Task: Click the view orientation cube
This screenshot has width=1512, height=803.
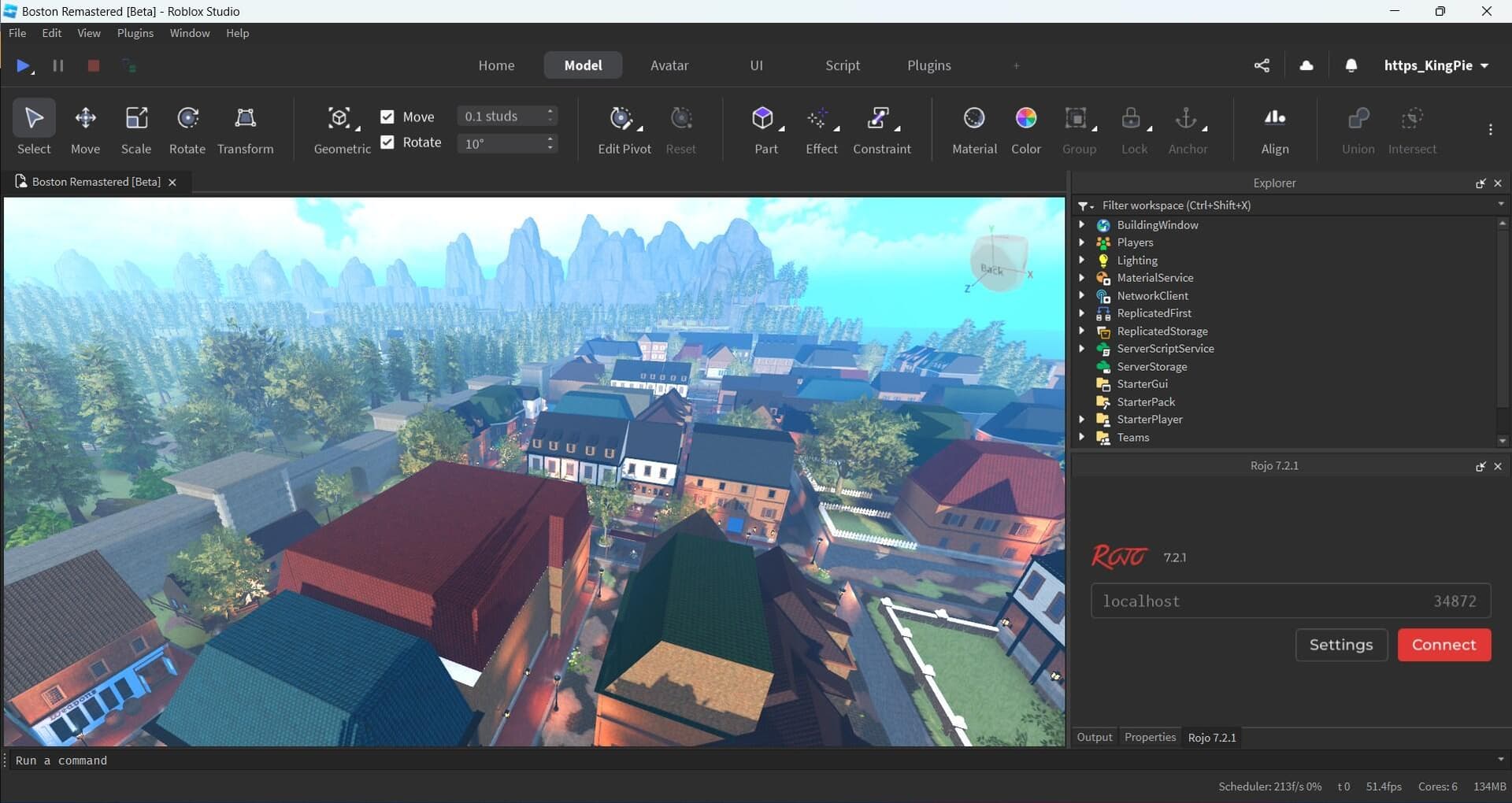Action: pos(998,262)
